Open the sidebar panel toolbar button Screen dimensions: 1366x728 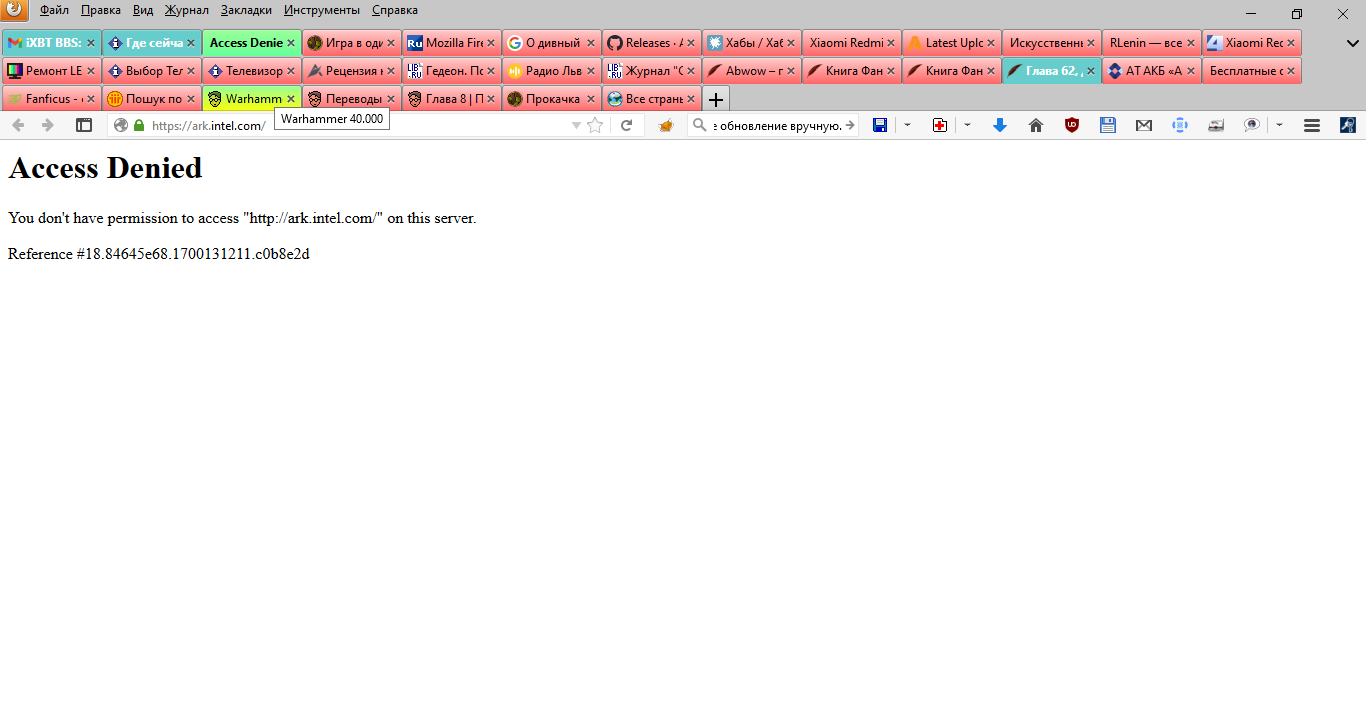point(84,125)
